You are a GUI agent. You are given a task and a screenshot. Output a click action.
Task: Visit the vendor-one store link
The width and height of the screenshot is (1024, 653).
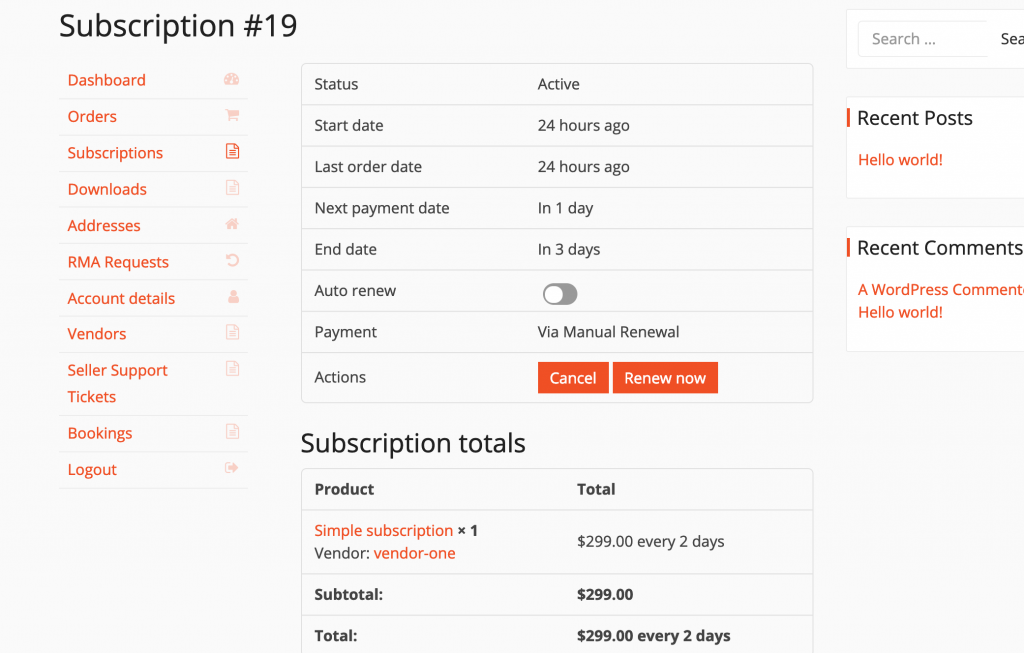point(414,553)
